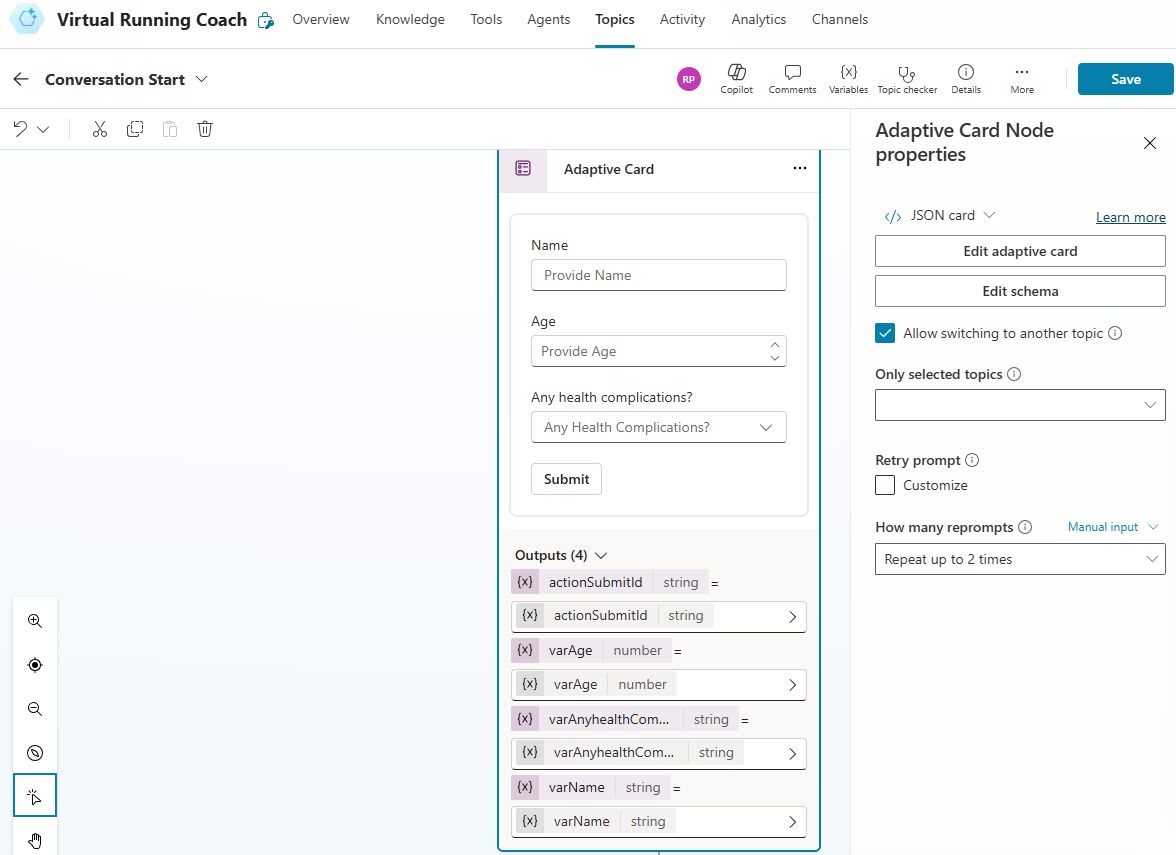This screenshot has width=1176, height=855.
Task: Go to the Knowledge tab
Action: pyautogui.click(x=410, y=20)
